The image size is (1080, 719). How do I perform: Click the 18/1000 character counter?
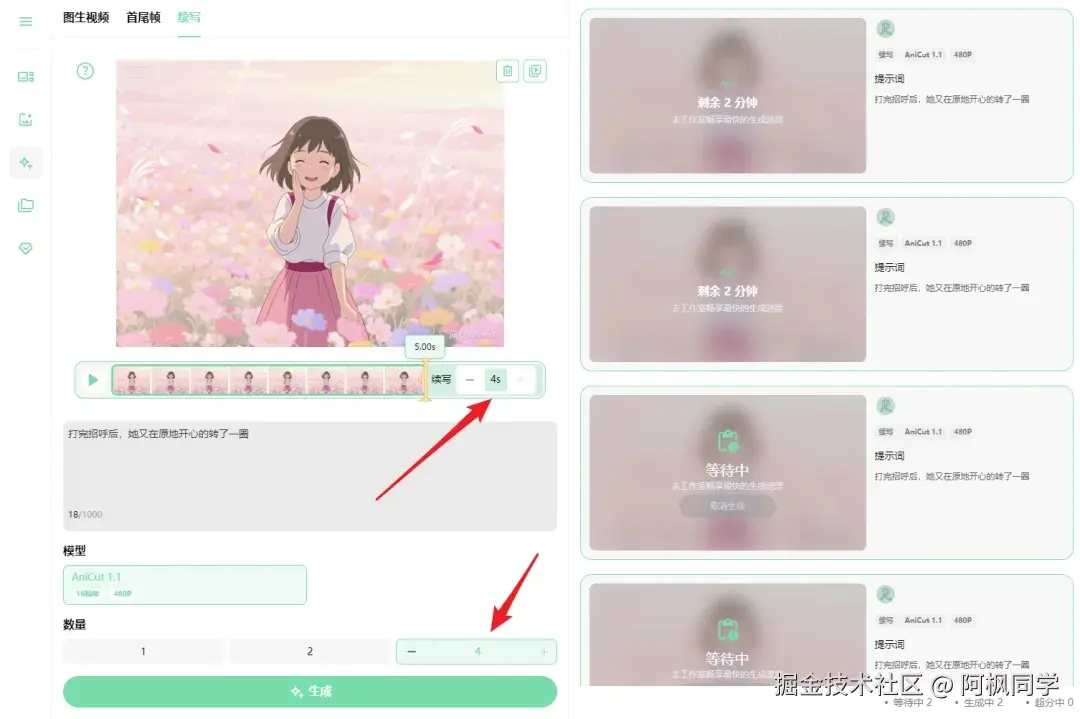85,514
